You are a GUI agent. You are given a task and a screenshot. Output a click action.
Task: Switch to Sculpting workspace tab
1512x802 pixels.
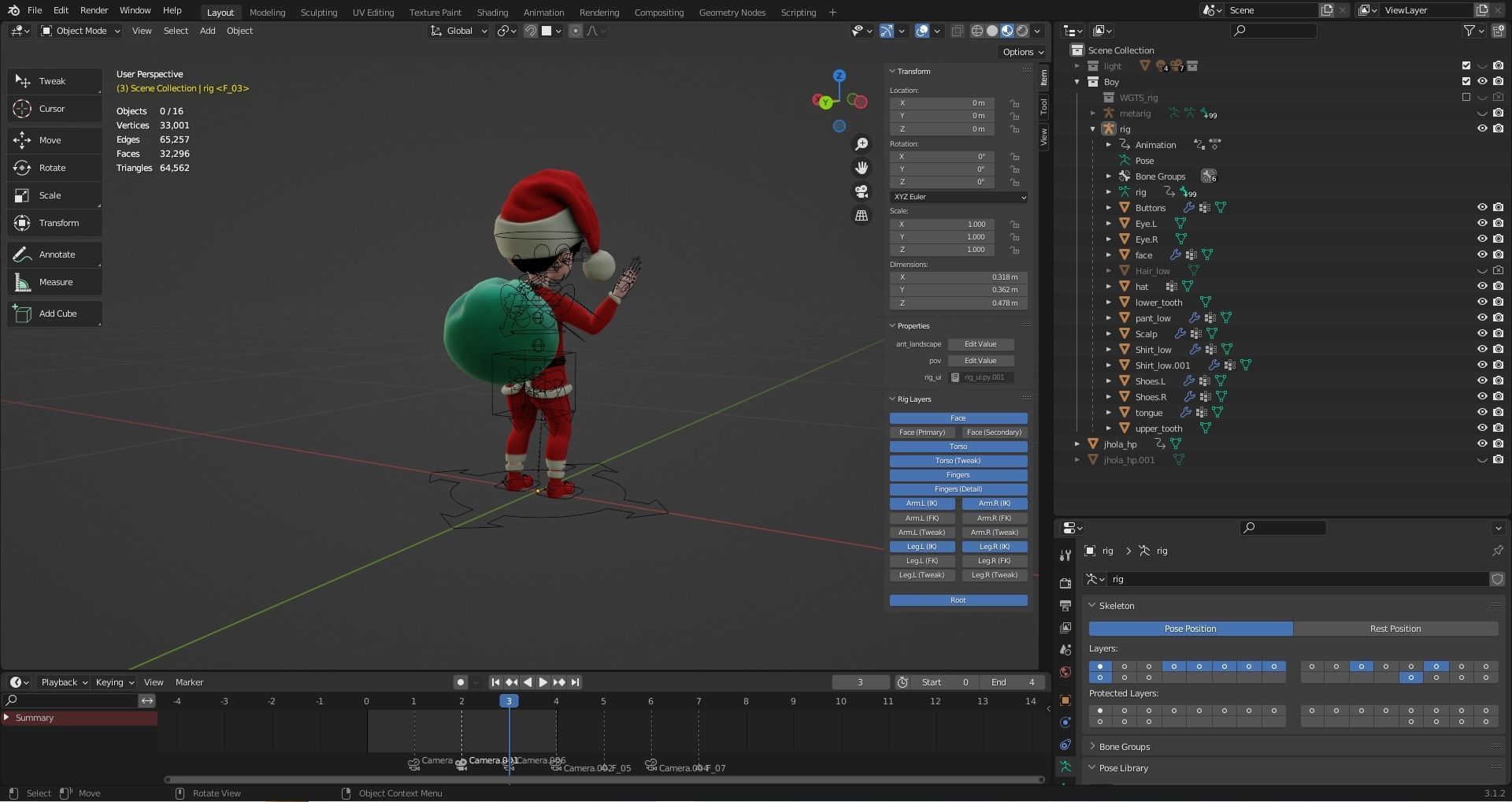(318, 13)
